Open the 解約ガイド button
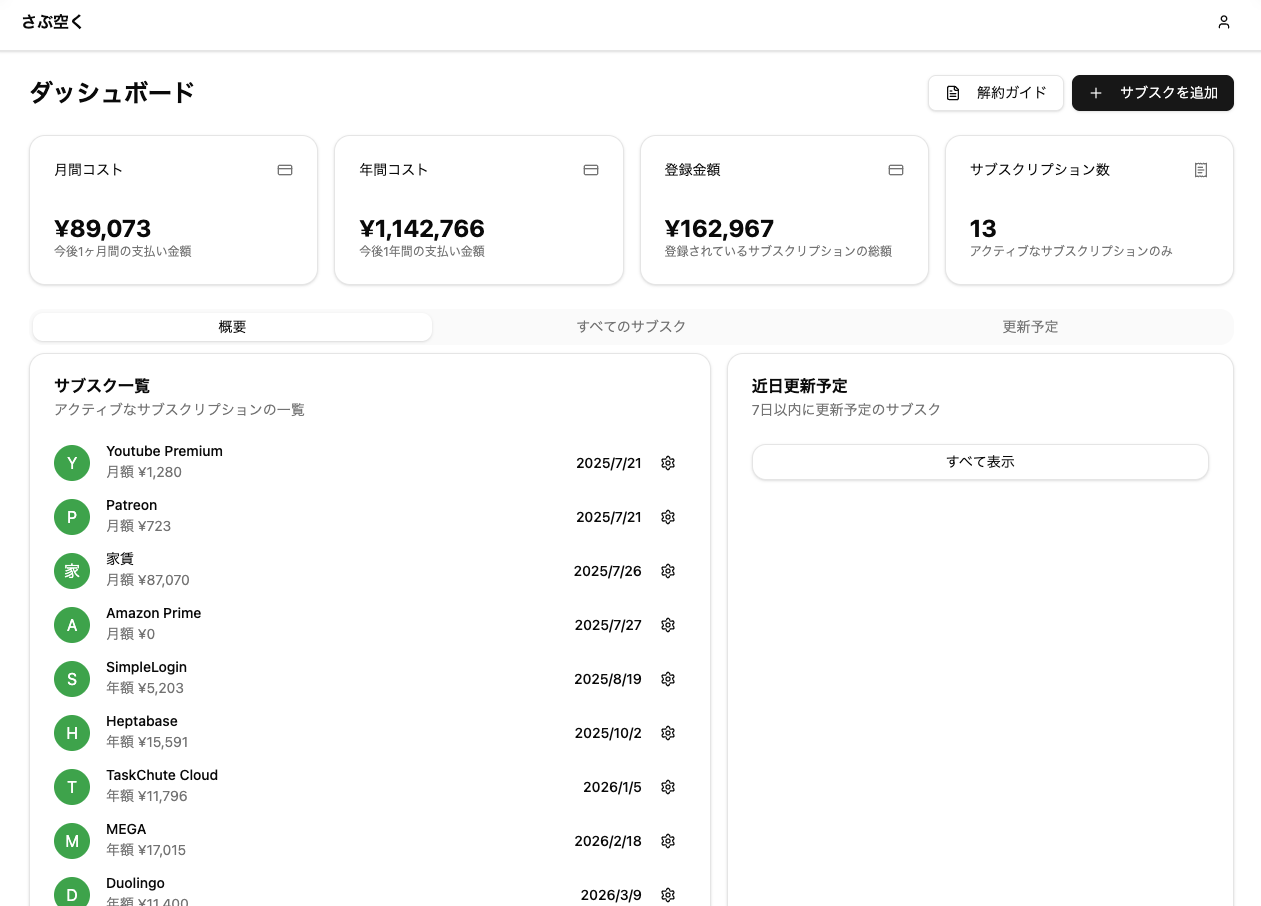This screenshot has height=906, width=1261. click(x=996, y=93)
